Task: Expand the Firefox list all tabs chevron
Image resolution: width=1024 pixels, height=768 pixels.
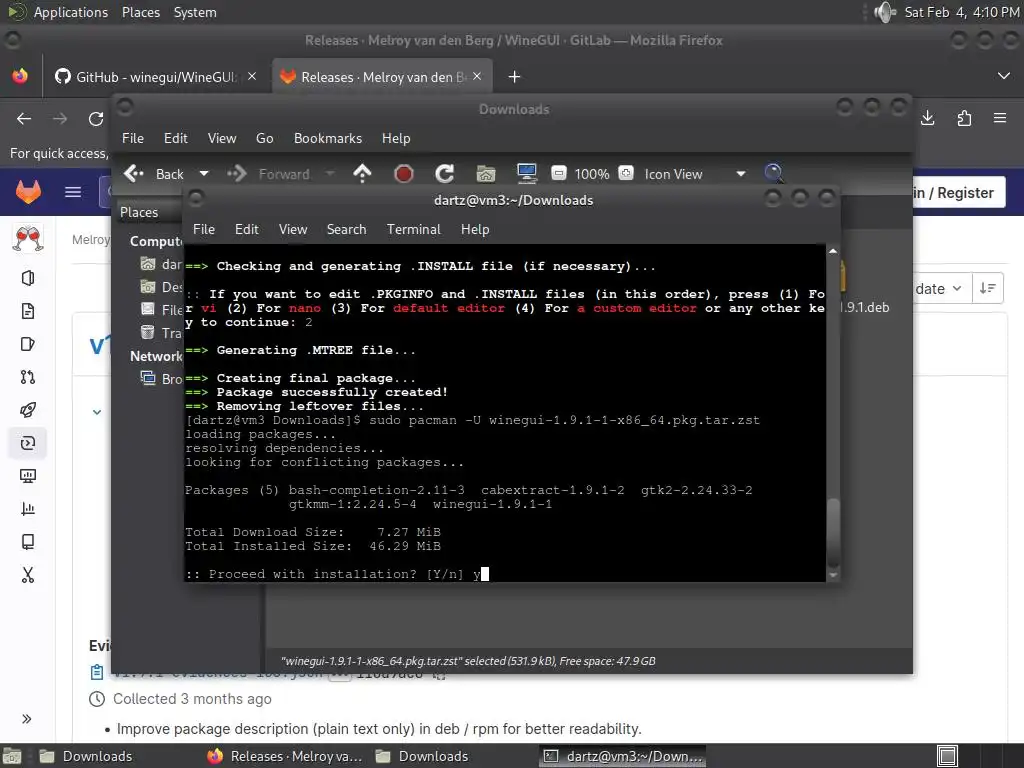Action: click(1004, 76)
